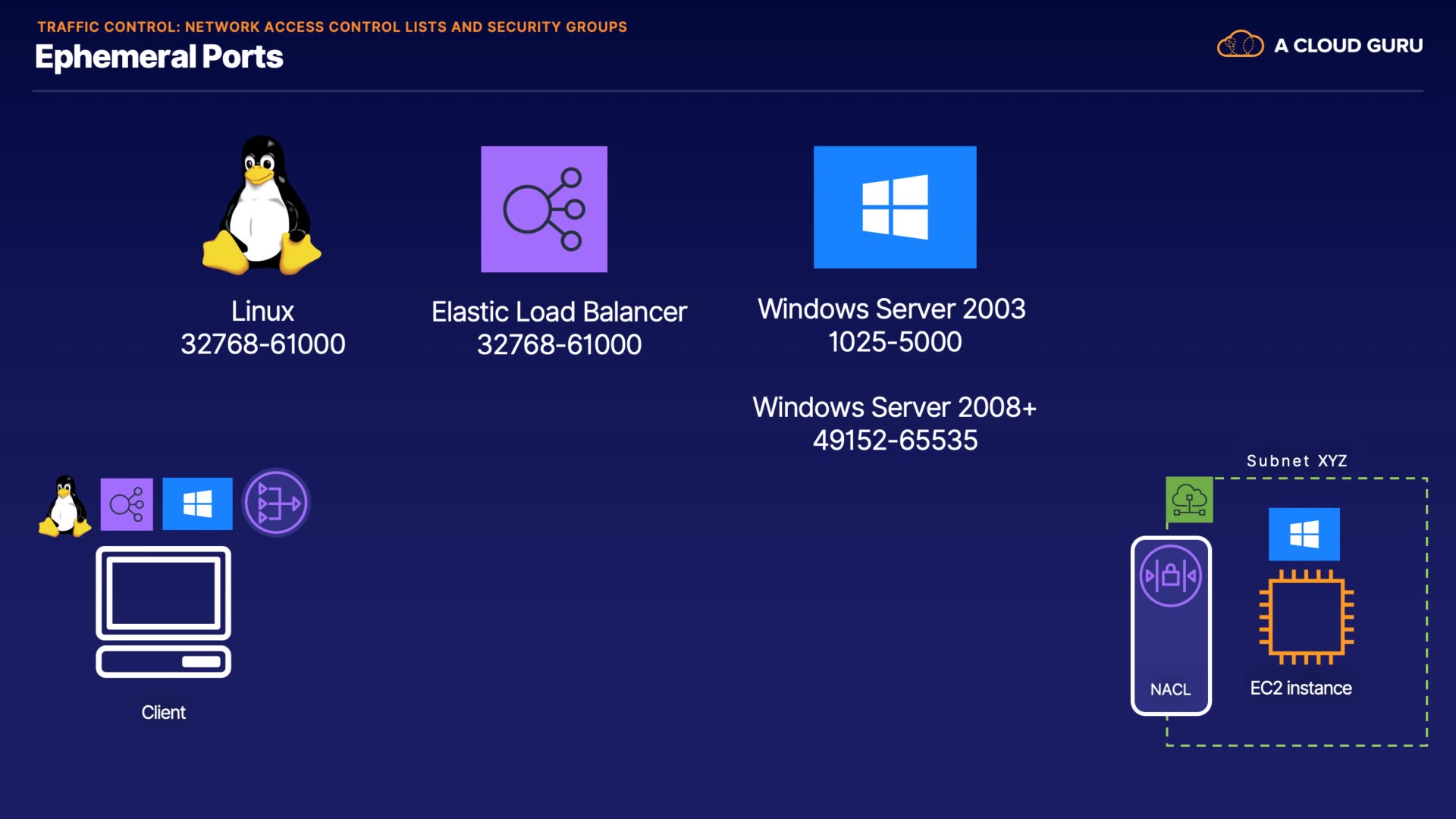This screenshot has width=1456, height=819.
Task: Click the Subnet XYZ label
Action: 1297,461
